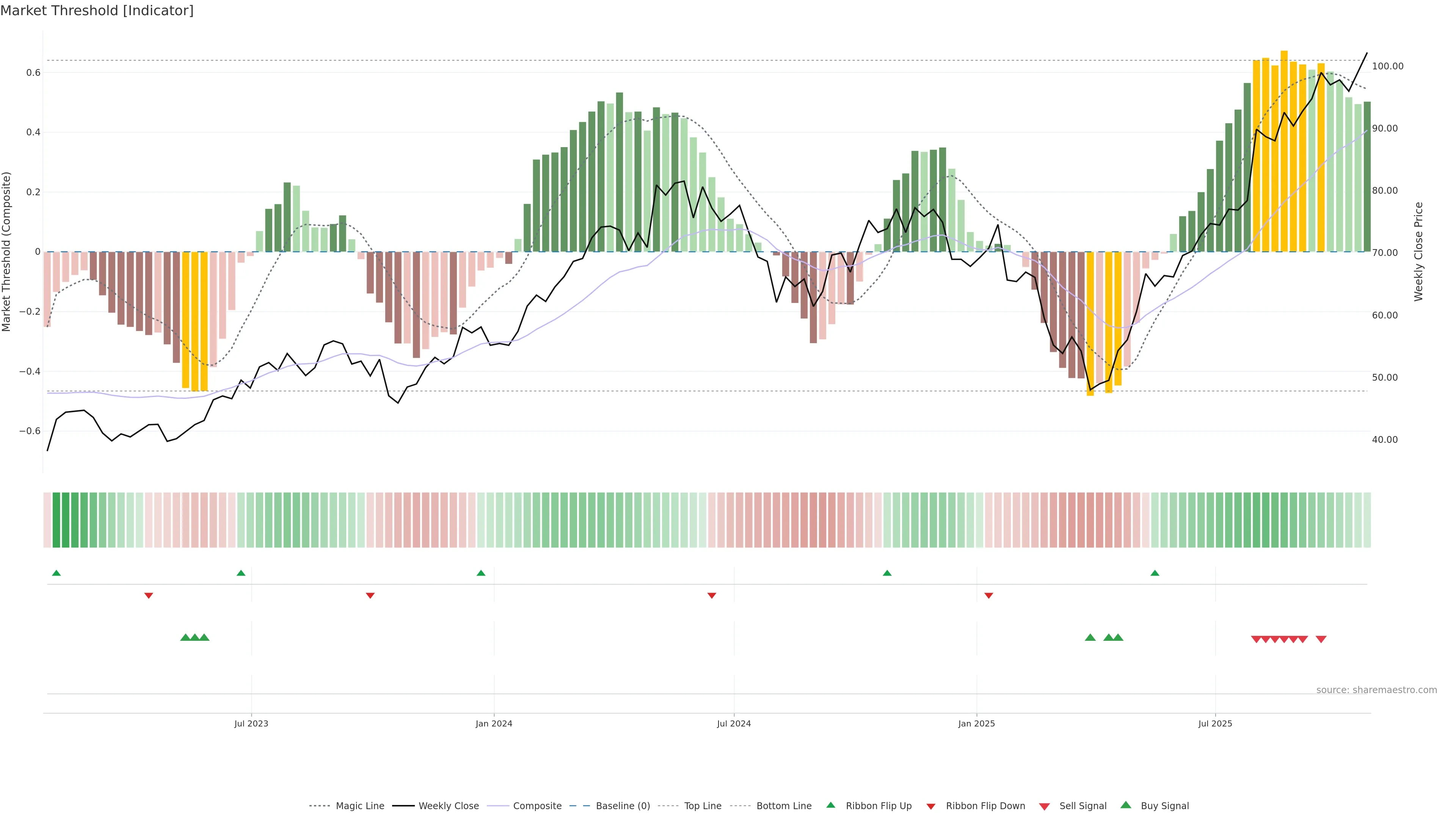Click the leftmost green Ribbon Flip Up marker
This screenshot has height=819, width=1456.
56,573
